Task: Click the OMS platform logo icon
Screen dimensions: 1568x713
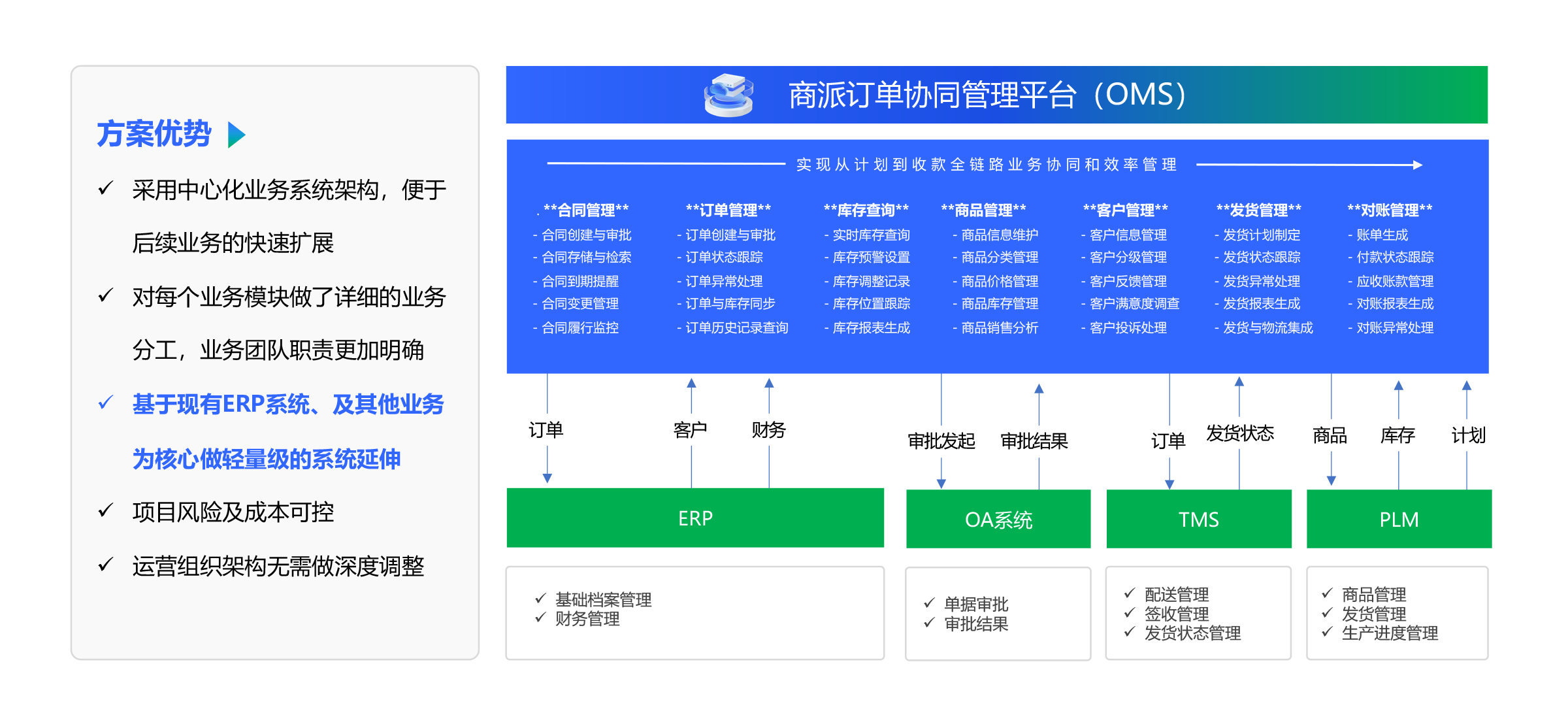Action: tap(728, 95)
